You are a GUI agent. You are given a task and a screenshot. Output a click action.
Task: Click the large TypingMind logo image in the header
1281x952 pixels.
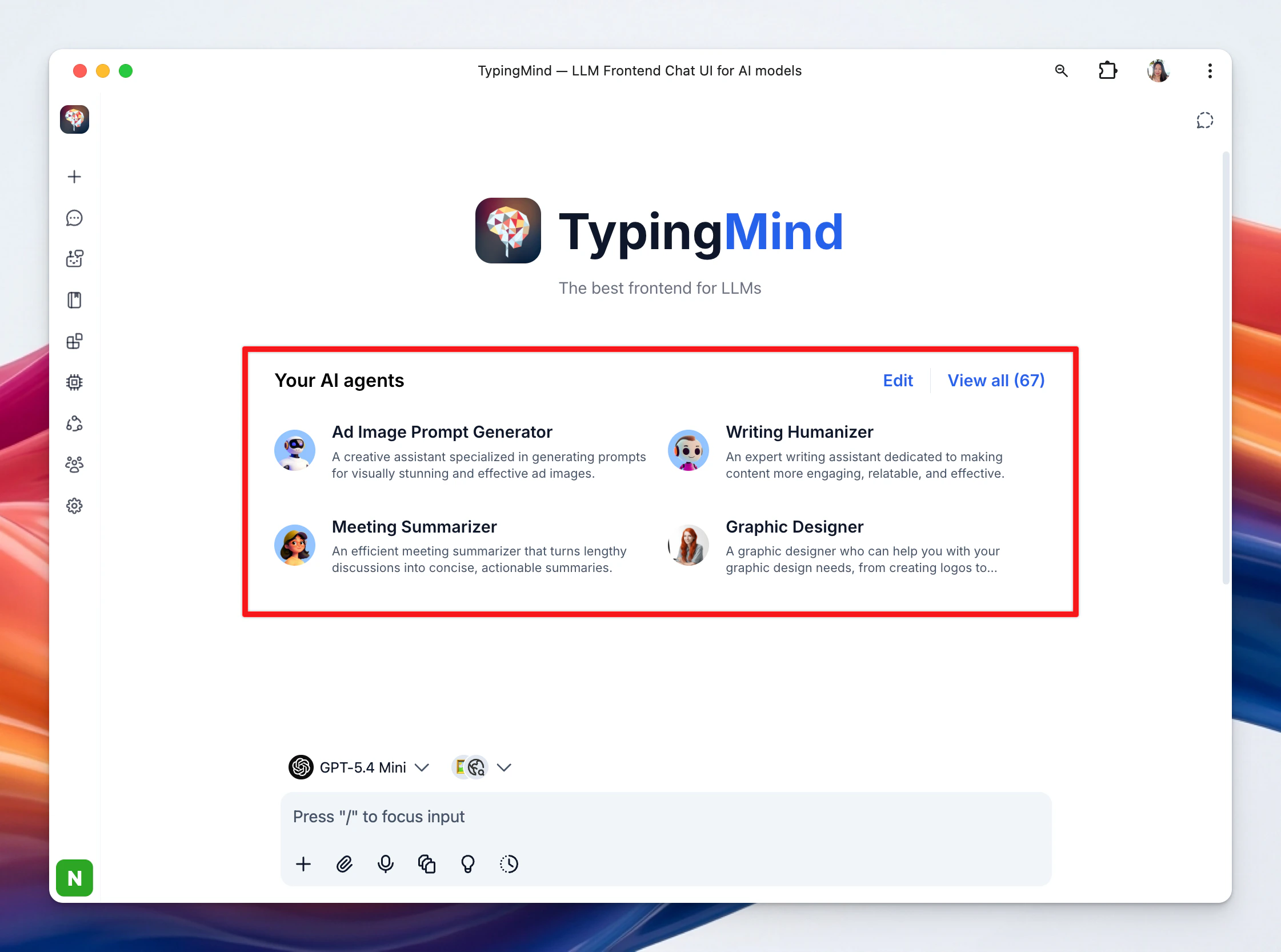pos(508,230)
